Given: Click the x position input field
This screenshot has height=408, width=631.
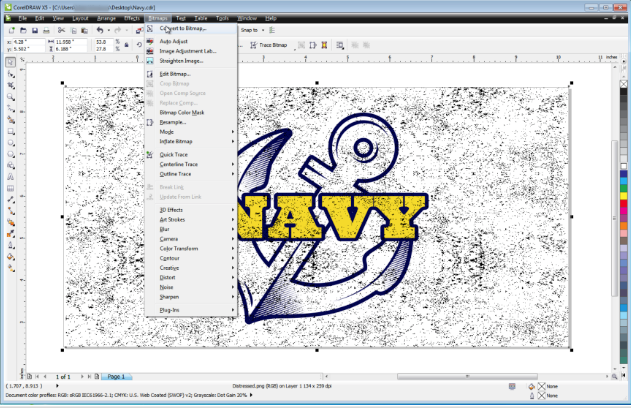Looking at the screenshot, I should point(28,42).
